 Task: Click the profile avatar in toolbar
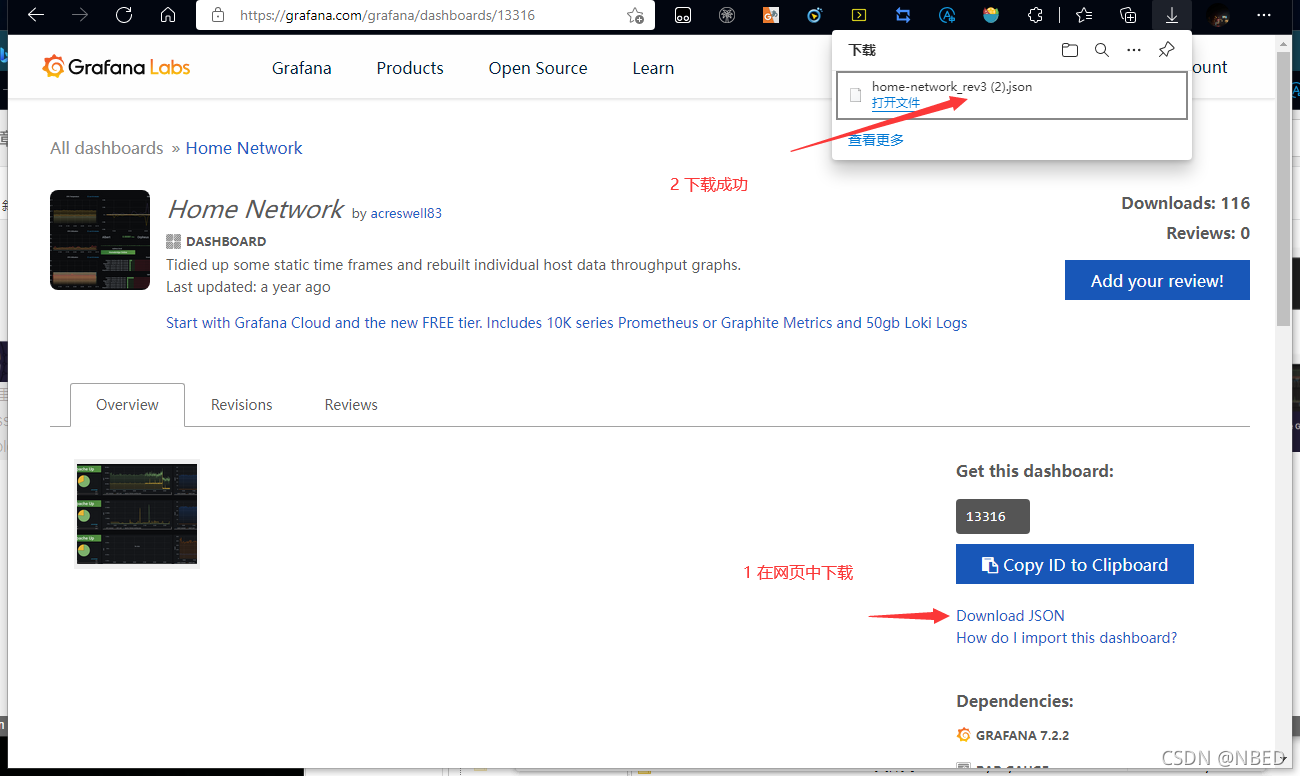click(x=1218, y=15)
